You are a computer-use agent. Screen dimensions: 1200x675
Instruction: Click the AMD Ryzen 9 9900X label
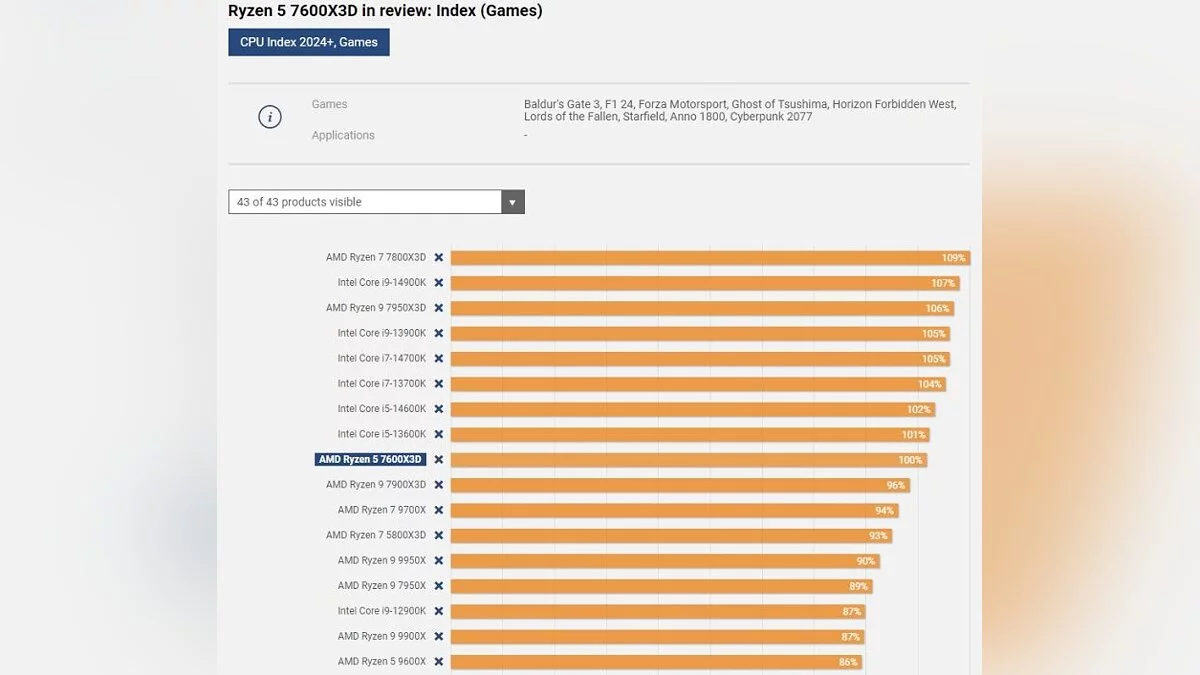pos(382,636)
